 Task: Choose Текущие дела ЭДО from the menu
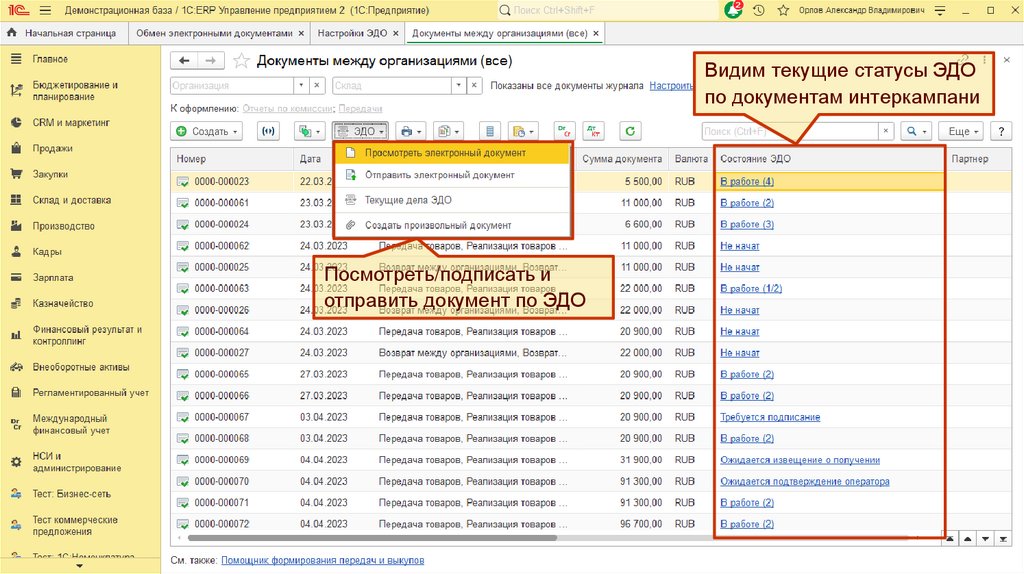point(408,200)
